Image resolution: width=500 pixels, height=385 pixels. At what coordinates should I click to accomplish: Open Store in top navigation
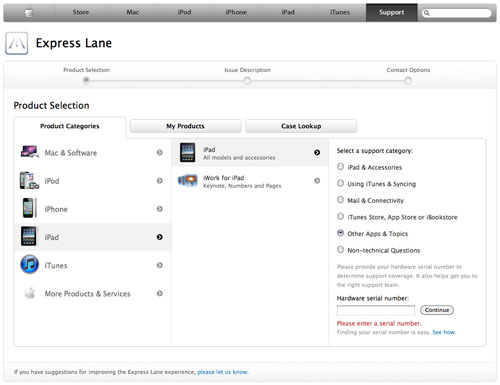click(x=81, y=12)
